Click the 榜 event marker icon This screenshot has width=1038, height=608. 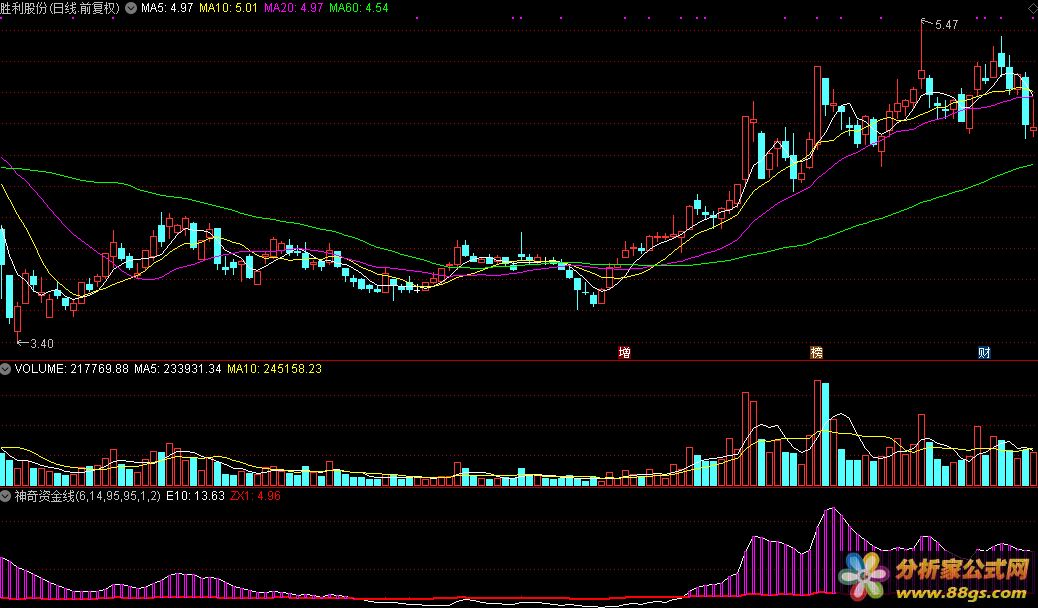pos(817,352)
